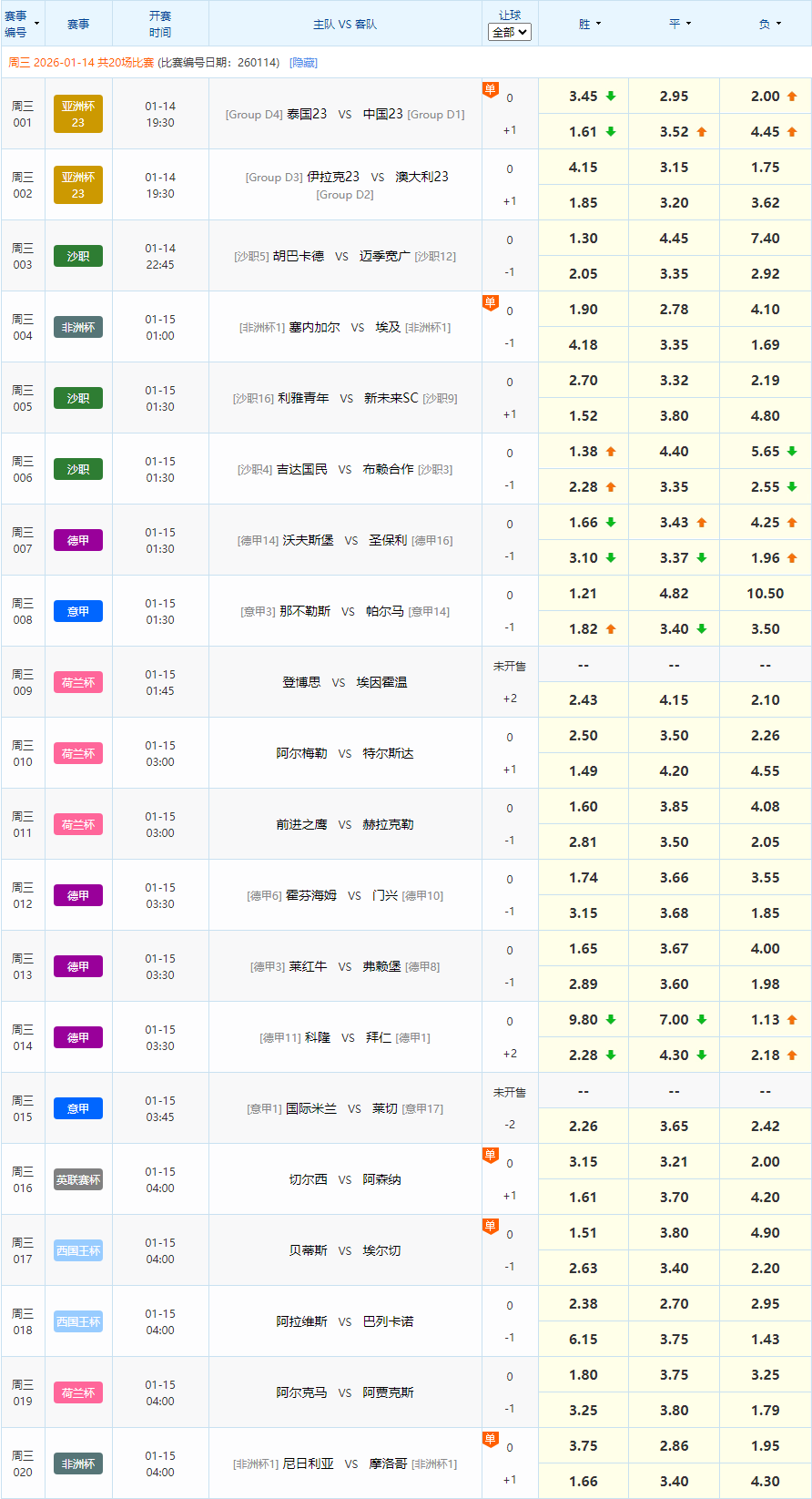Open team link 泰国23

[x=307, y=114]
